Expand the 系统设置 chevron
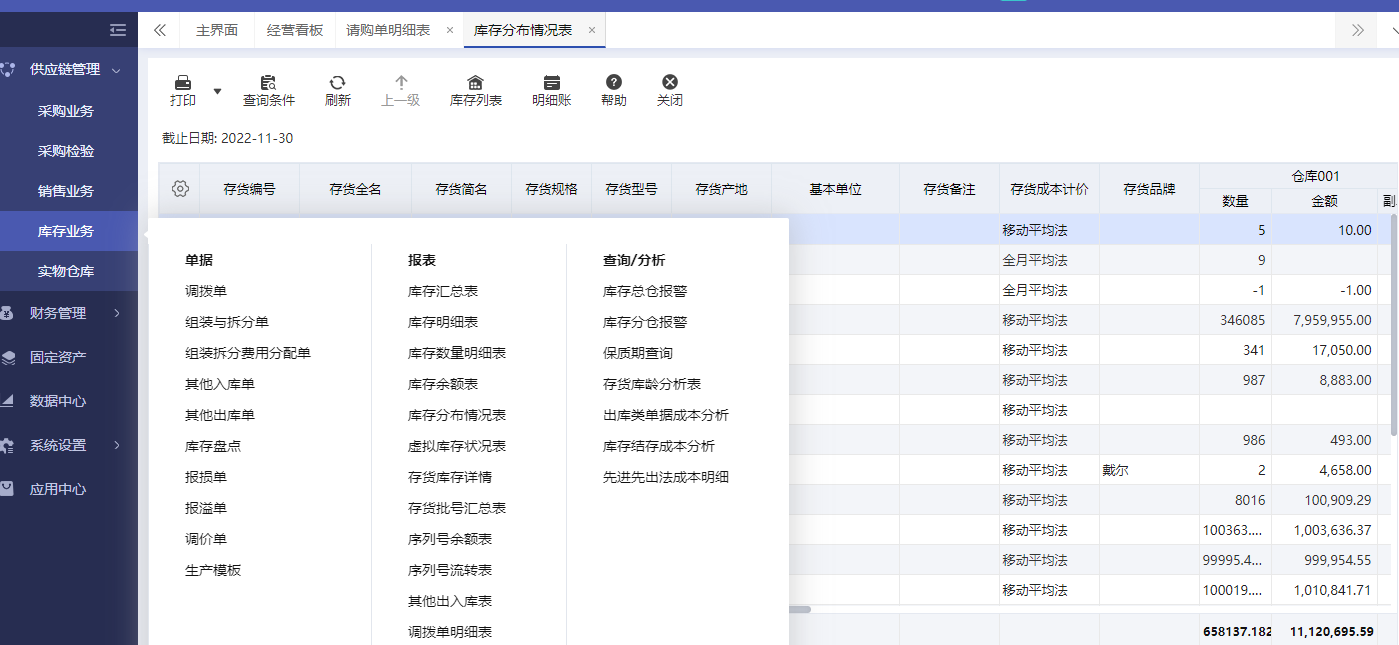Viewport: 1399px width, 645px height. 116,445
